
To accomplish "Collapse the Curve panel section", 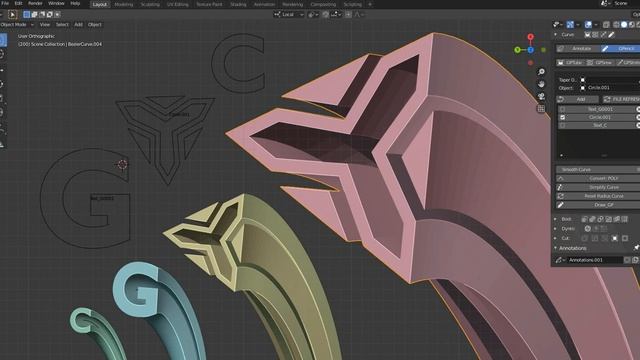I will point(556,35).
